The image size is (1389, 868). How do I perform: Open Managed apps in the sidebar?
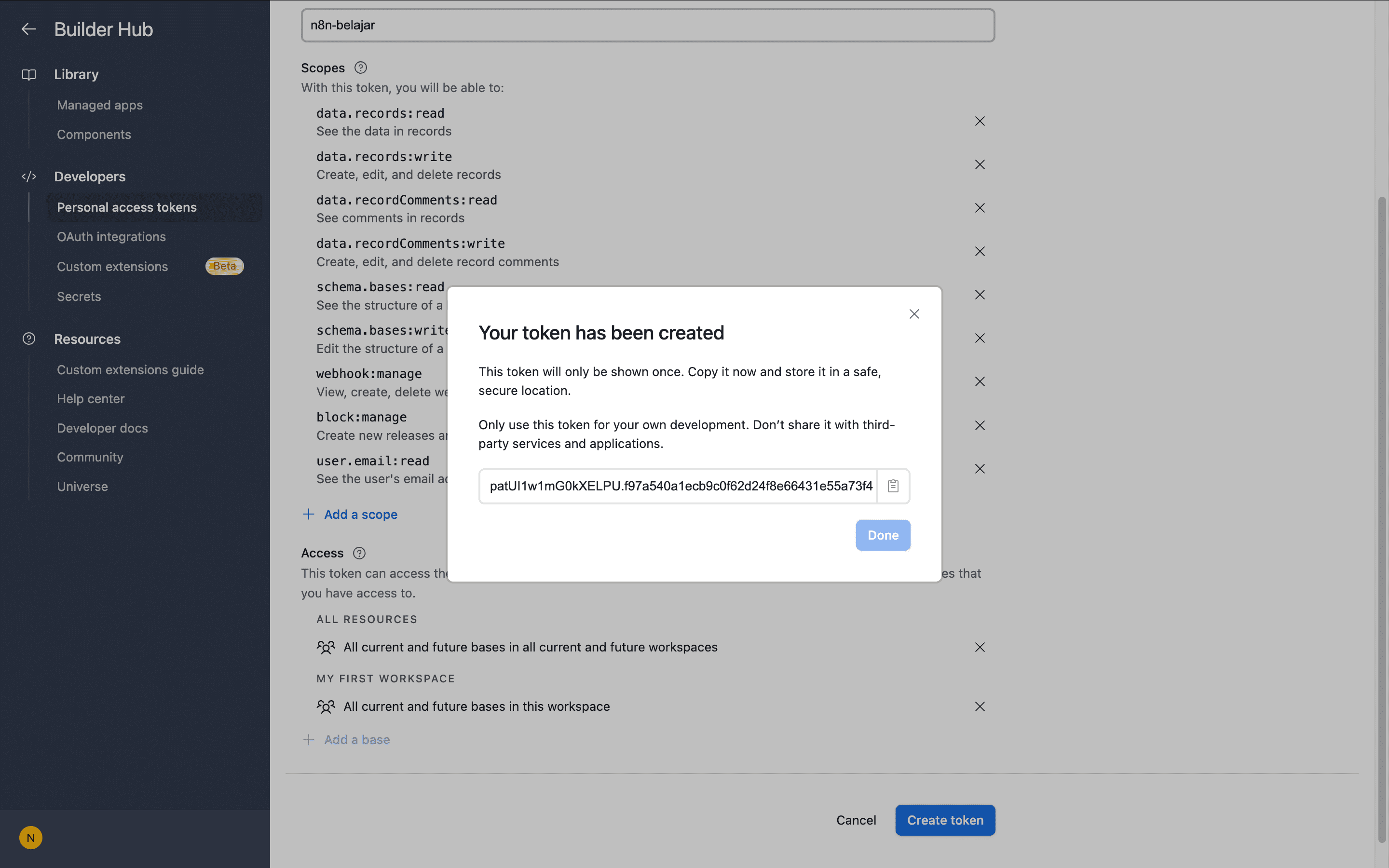pos(100,105)
